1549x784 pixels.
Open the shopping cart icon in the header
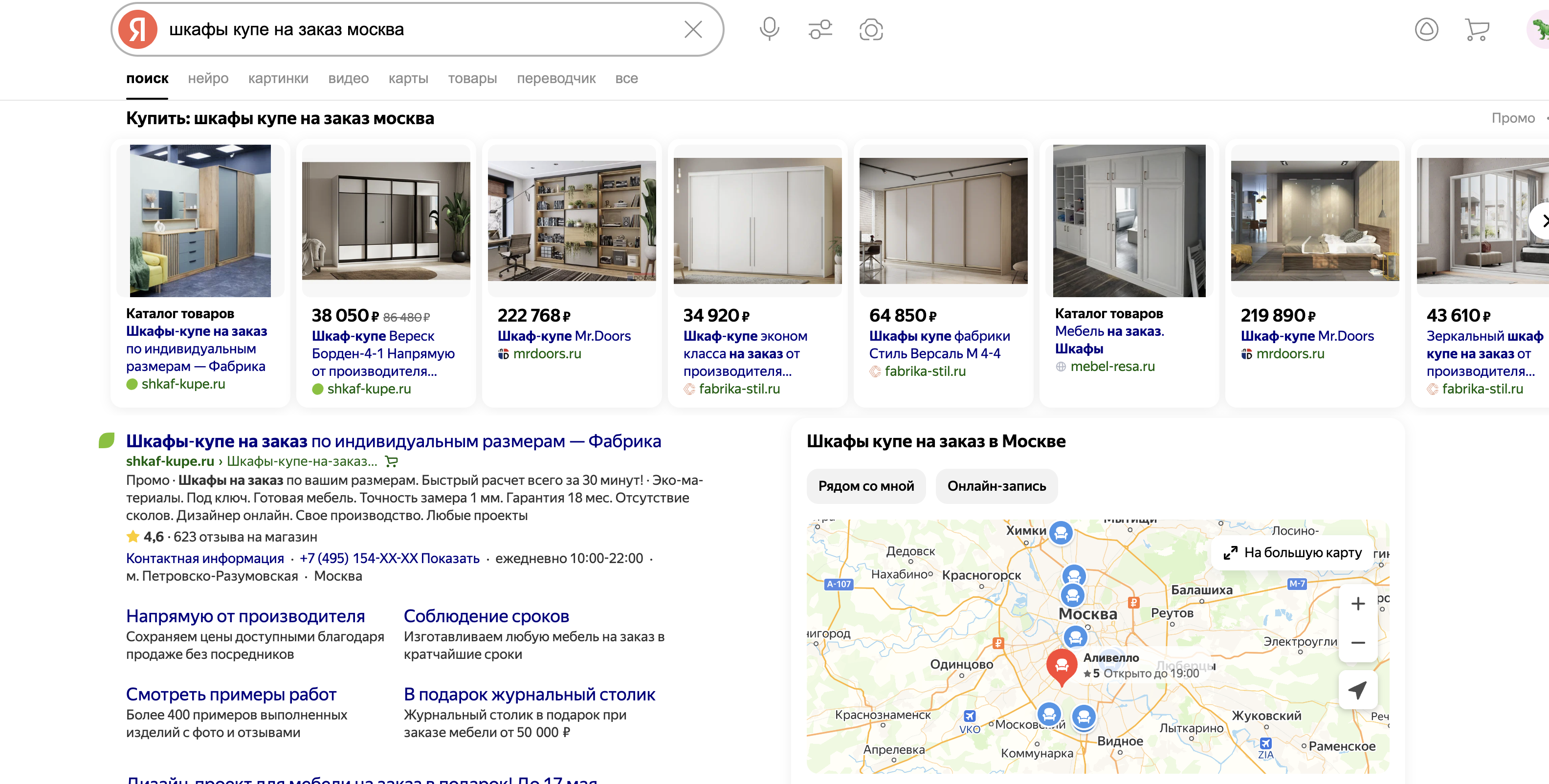click(1477, 29)
